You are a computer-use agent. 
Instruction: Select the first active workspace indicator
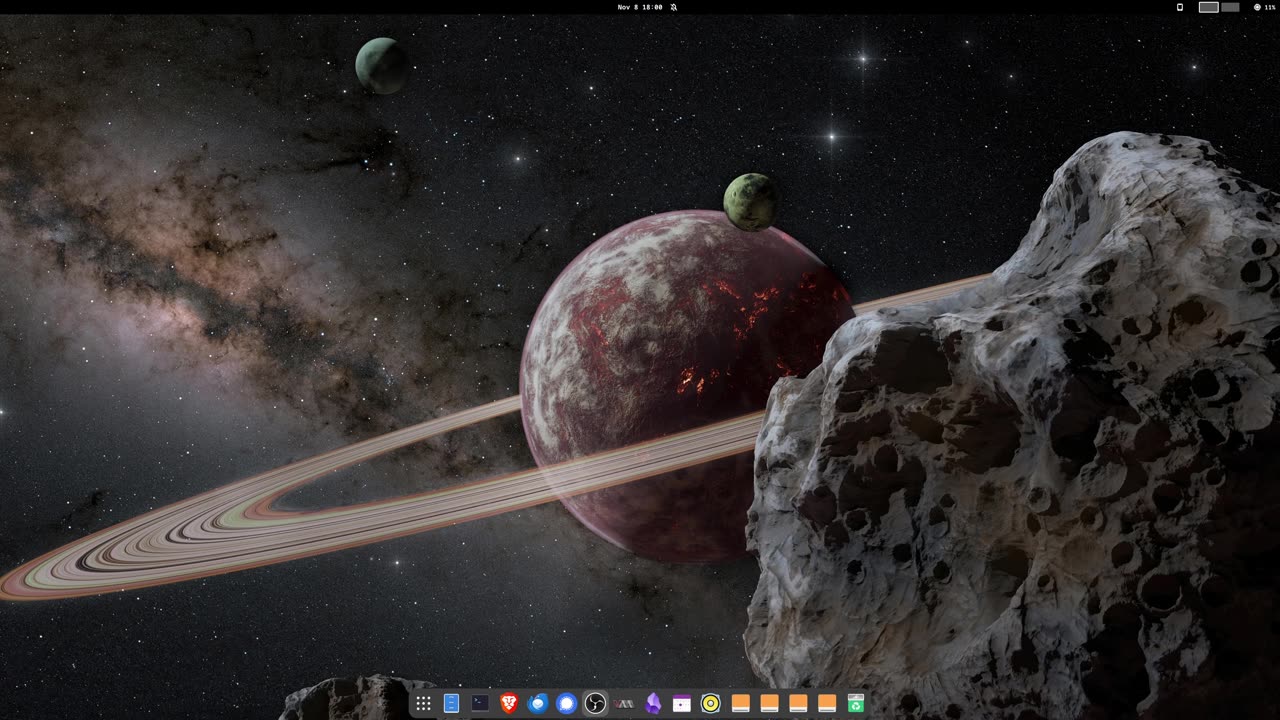click(1209, 7)
